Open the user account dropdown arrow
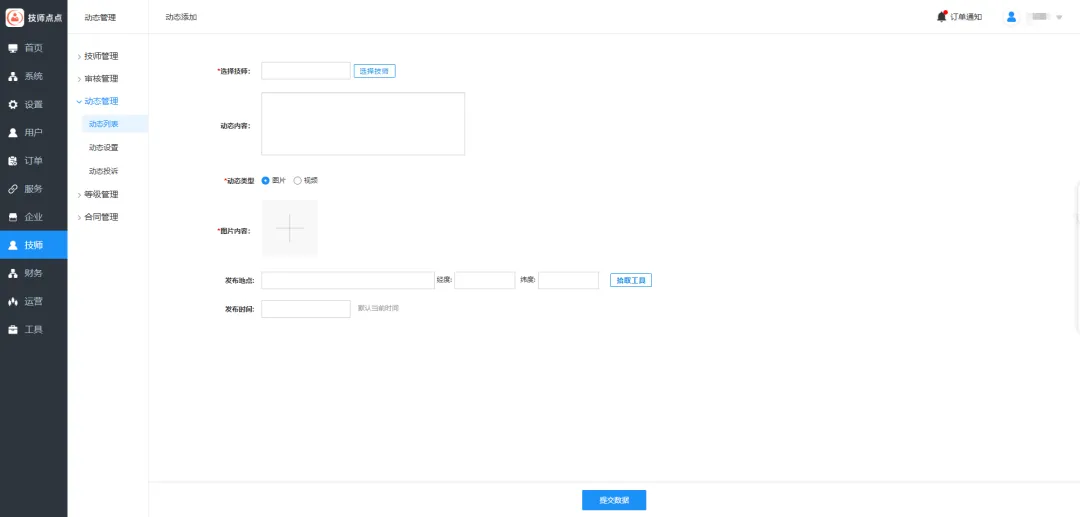The width and height of the screenshot is (1080, 517). [1059, 17]
